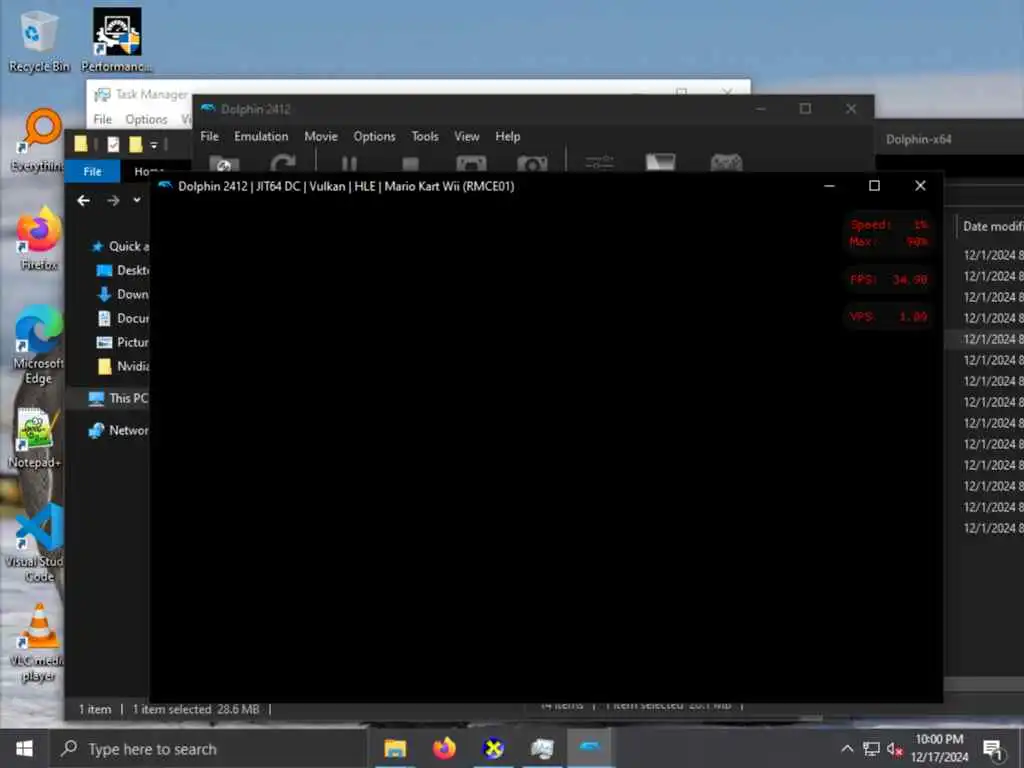Maximize the Mario Kart Wii render window
The height and width of the screenshot is (768, 1024).
[x=874, y=186]
